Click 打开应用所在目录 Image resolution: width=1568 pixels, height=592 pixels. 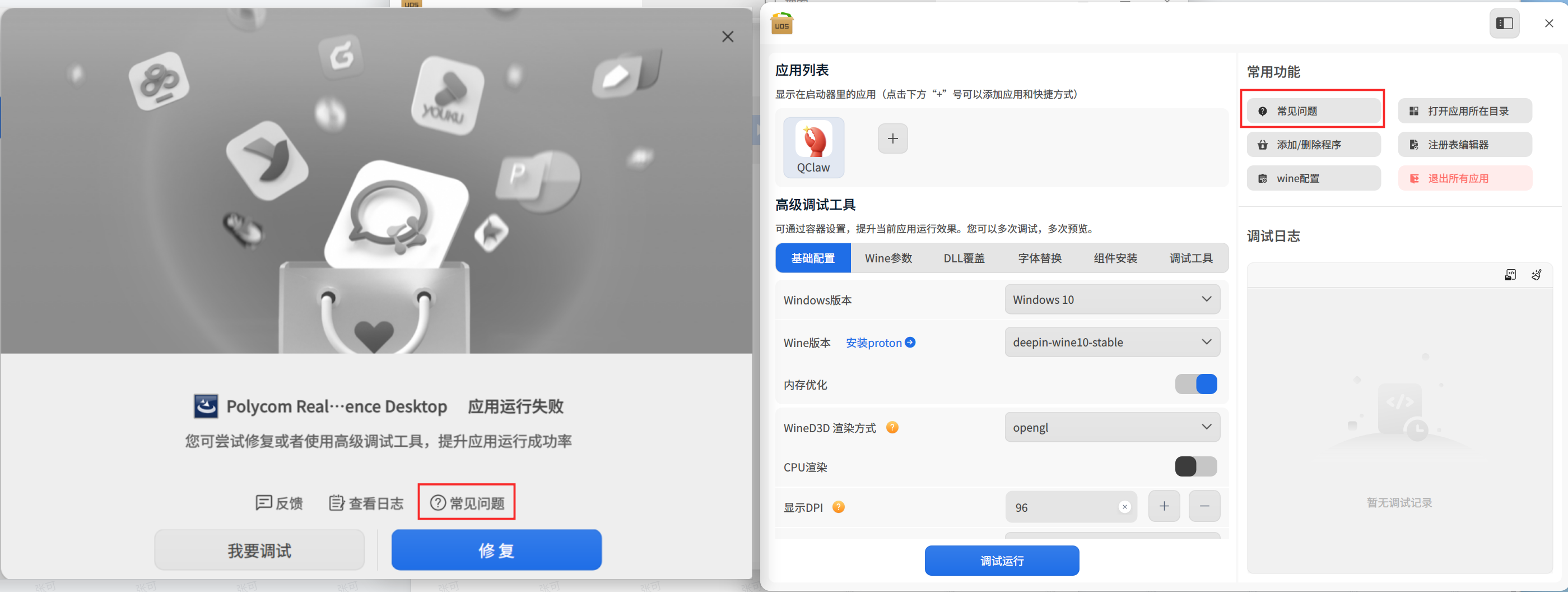pos(1465,112)
